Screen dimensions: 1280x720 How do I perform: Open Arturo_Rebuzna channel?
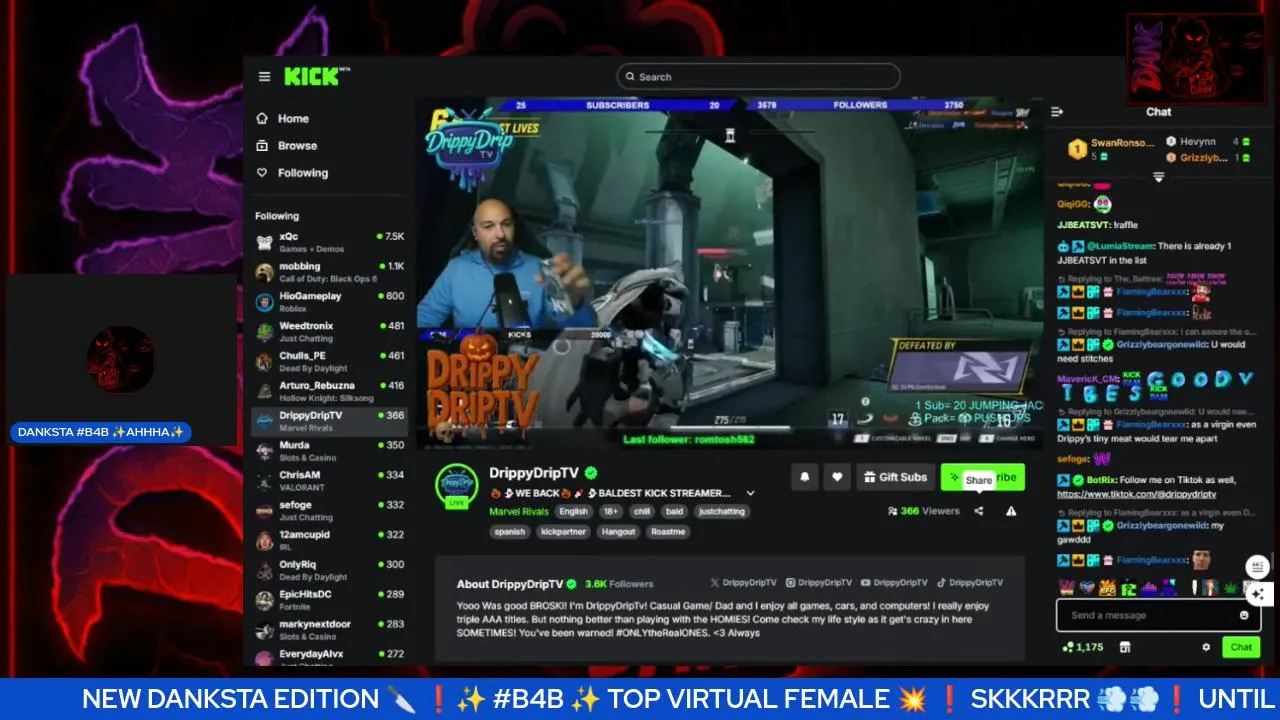tap(329, 391)
